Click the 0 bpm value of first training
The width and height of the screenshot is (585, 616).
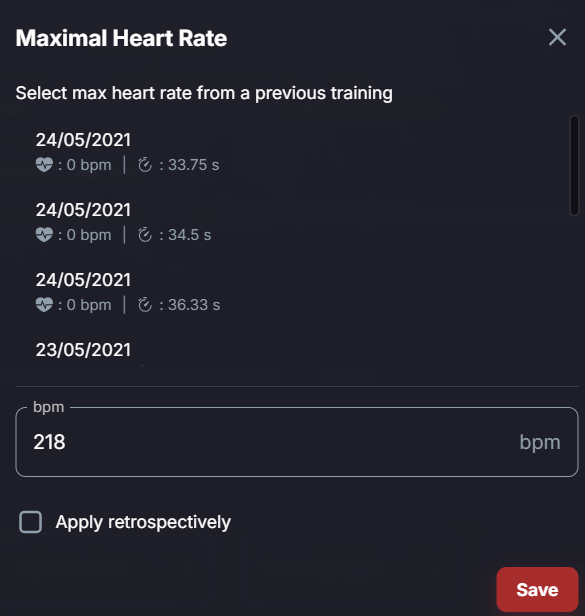(89, 165)
